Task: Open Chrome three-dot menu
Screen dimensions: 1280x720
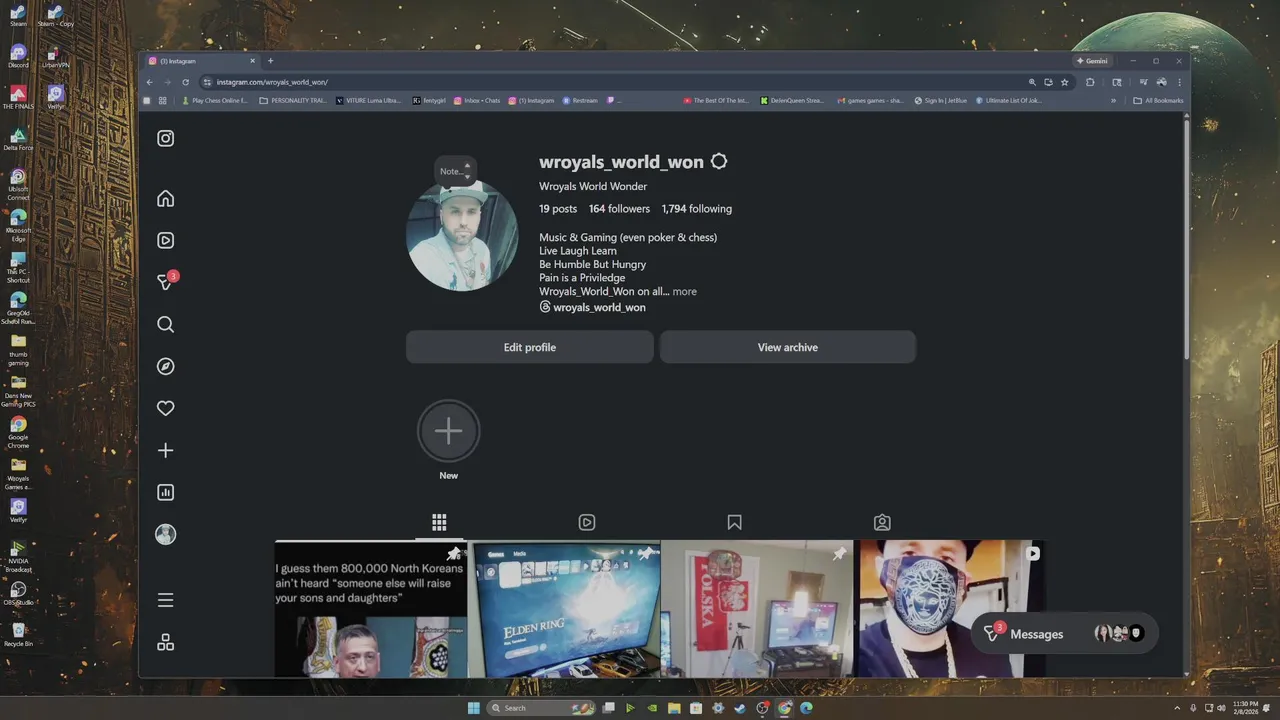Action: pyautogui.click(x=1179, y=82)
